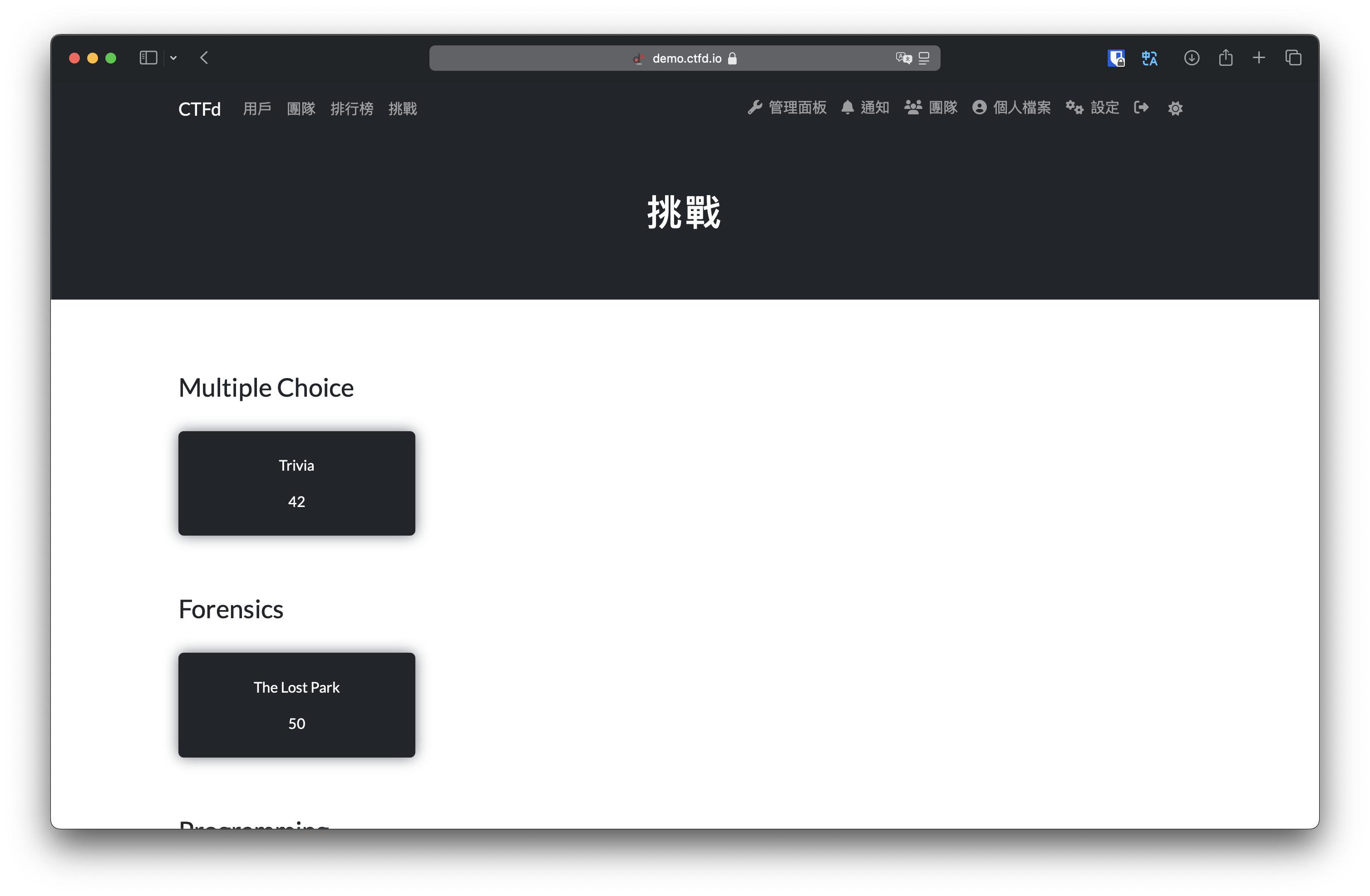The width and height of the screenshot is (1370, 896).
Task: Toggle the browser sidebar
Action: [148, 58]
